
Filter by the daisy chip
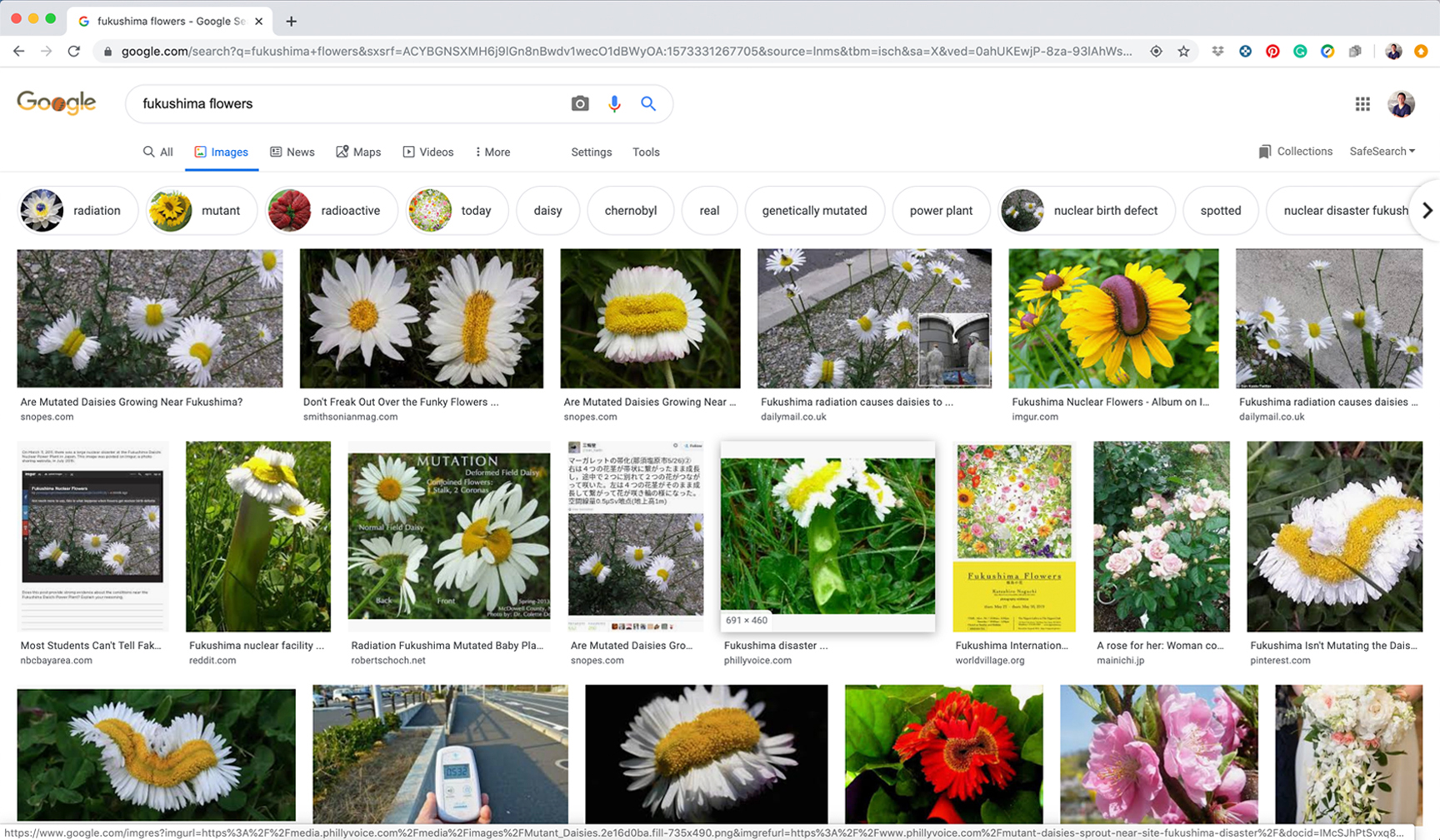pyautogui.click(x=547, y=211)
